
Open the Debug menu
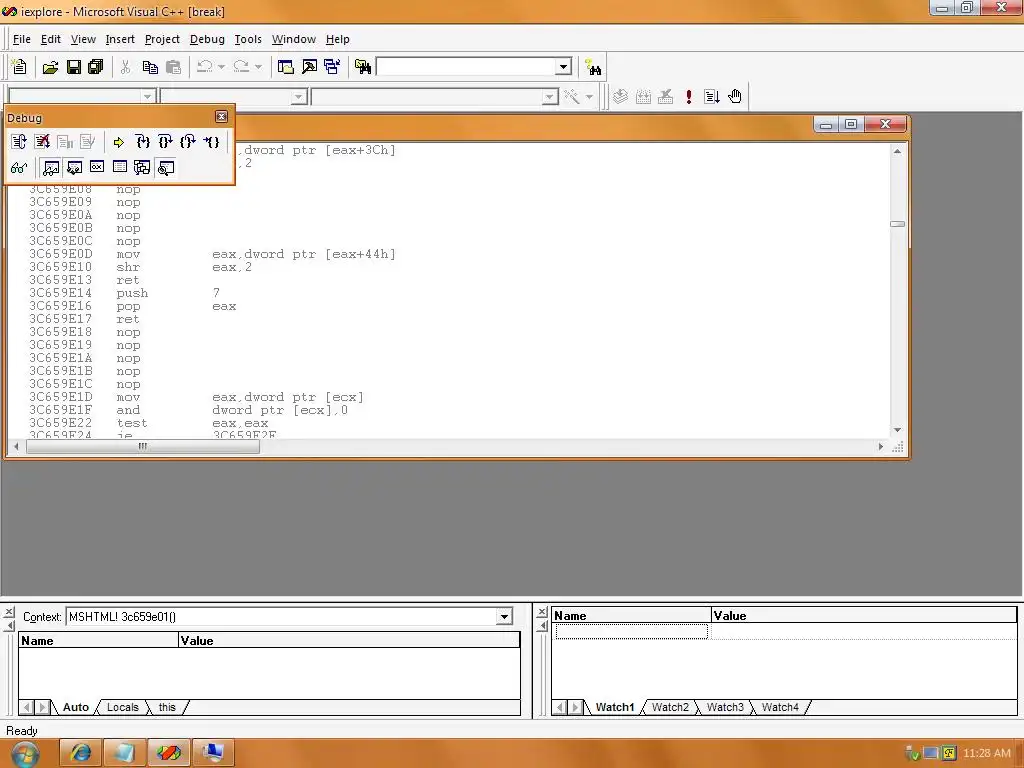(207, 39)
